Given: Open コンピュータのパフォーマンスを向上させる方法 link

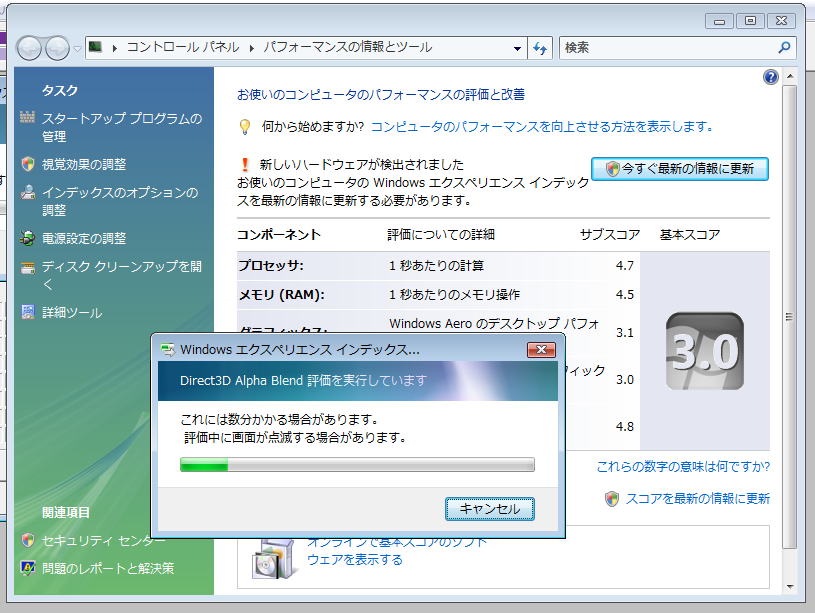Looking at the screenshot, I should coord(542,126).
